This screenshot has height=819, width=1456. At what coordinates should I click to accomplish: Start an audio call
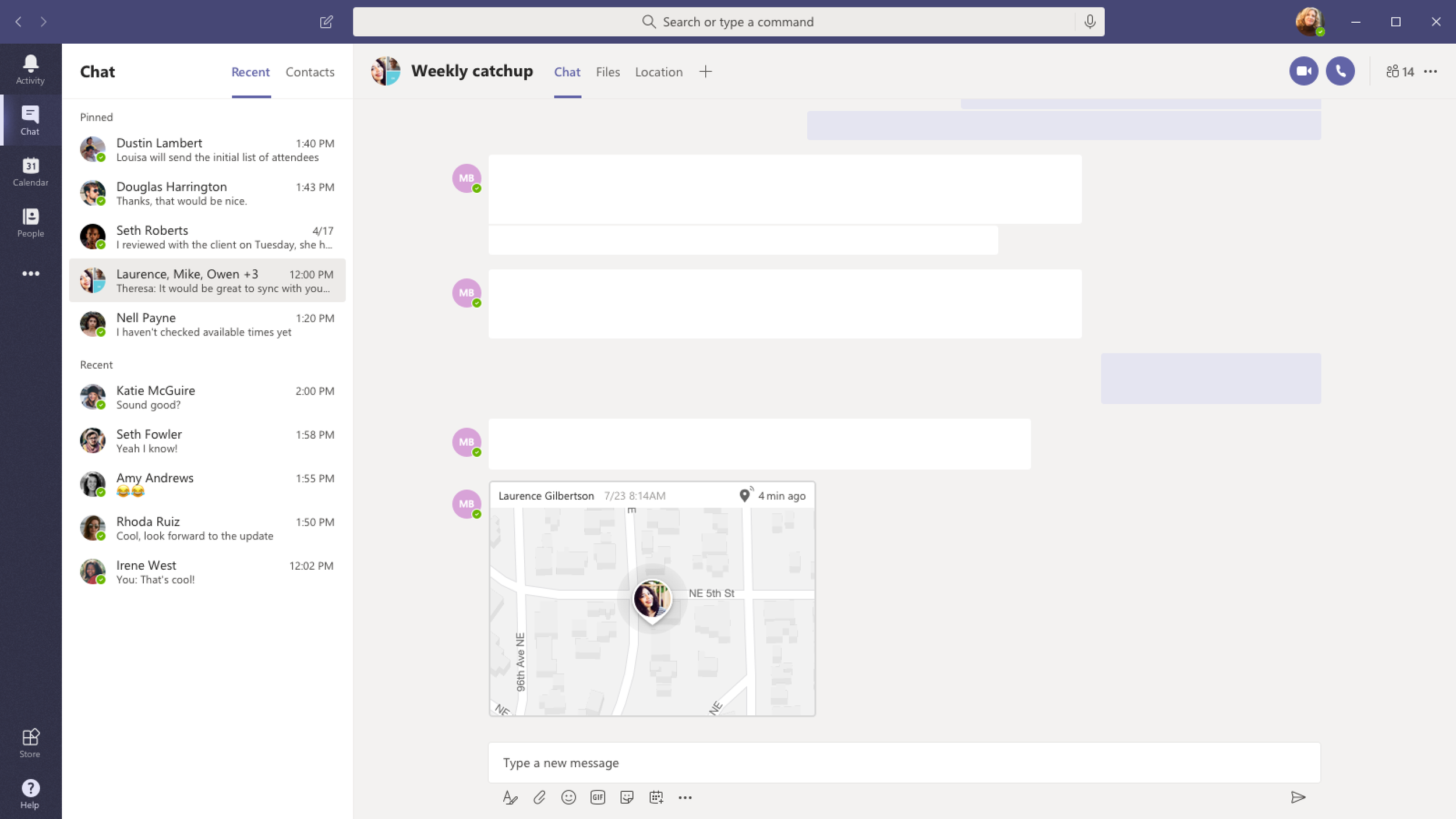click(x=1341, y=70)
